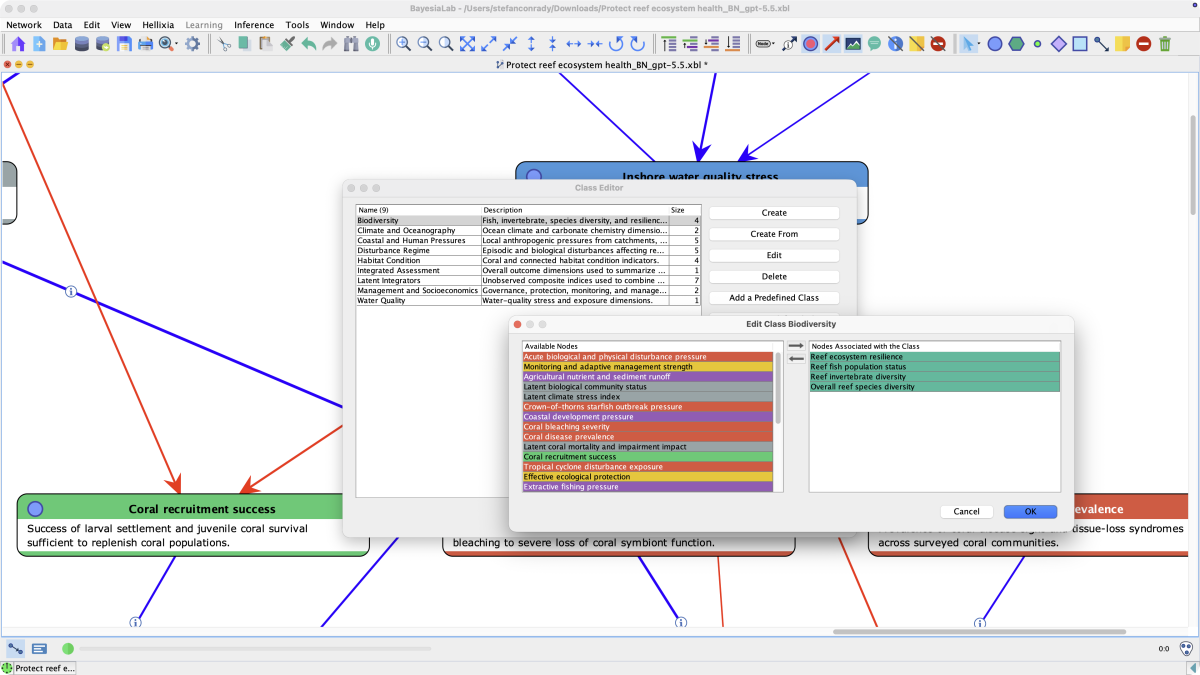Open the Tools menu

point(297,25)
